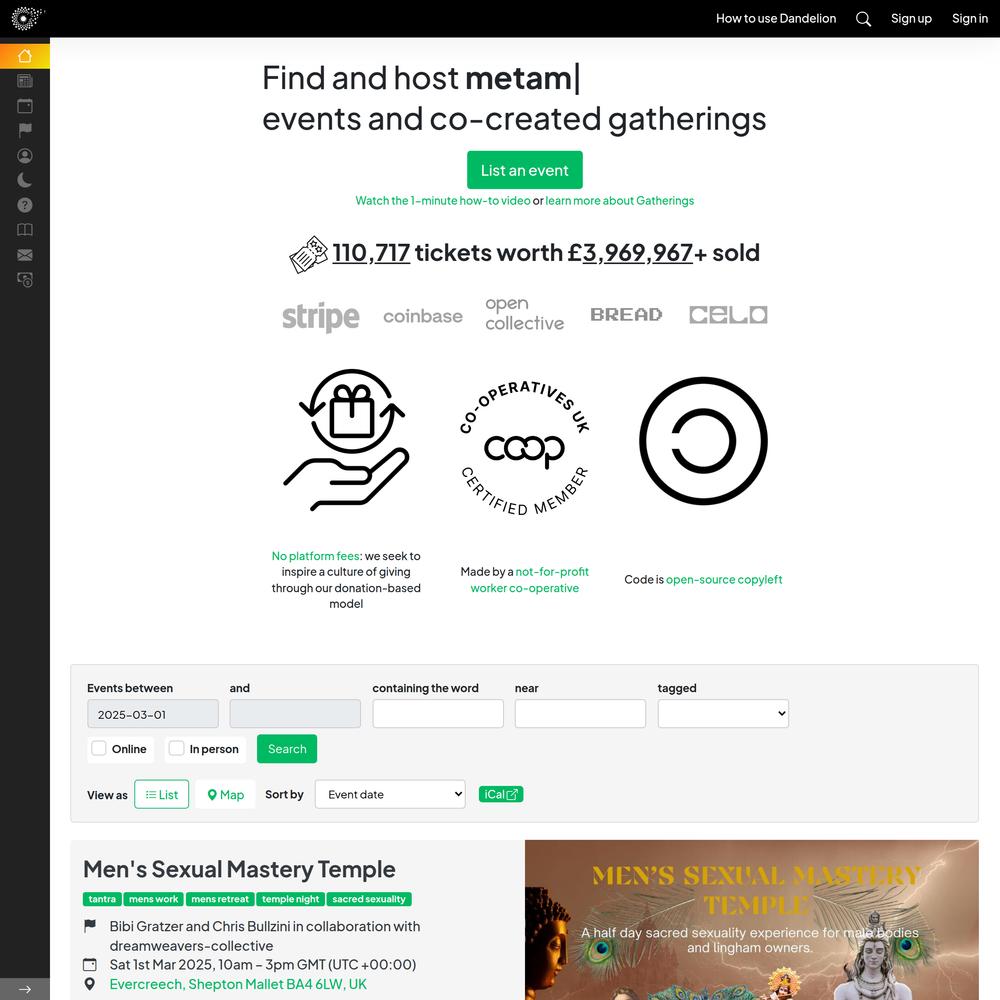Select the flag icon in the sidebar
This screenshot has height=1000, width=1000.
click(25, 131)
